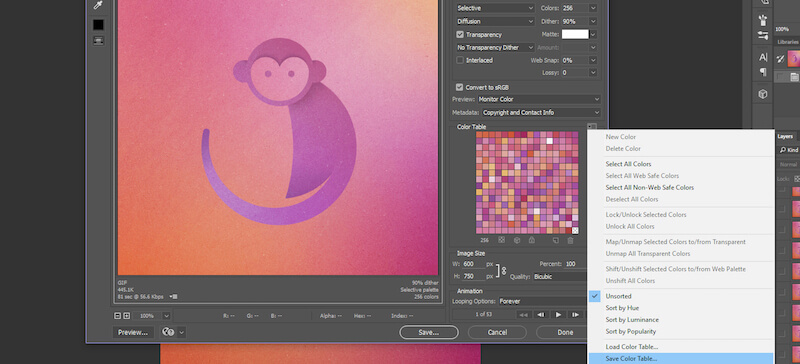Zoom in with the plus button
The height and width of the screenshot is (364, 800).
(x=127, y=316)
